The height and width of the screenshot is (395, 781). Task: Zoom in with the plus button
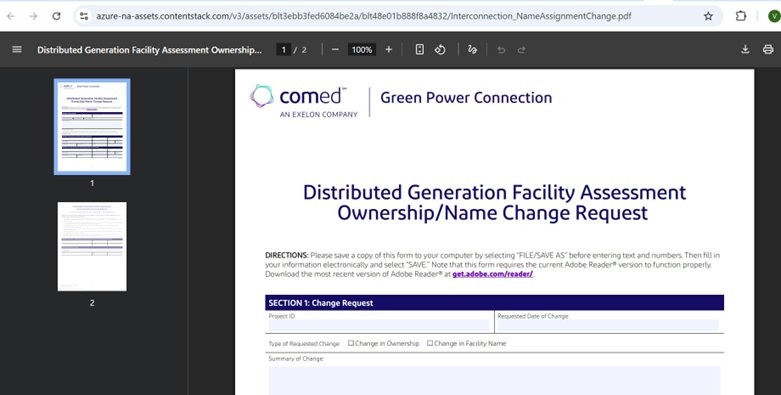coord(389,49)
